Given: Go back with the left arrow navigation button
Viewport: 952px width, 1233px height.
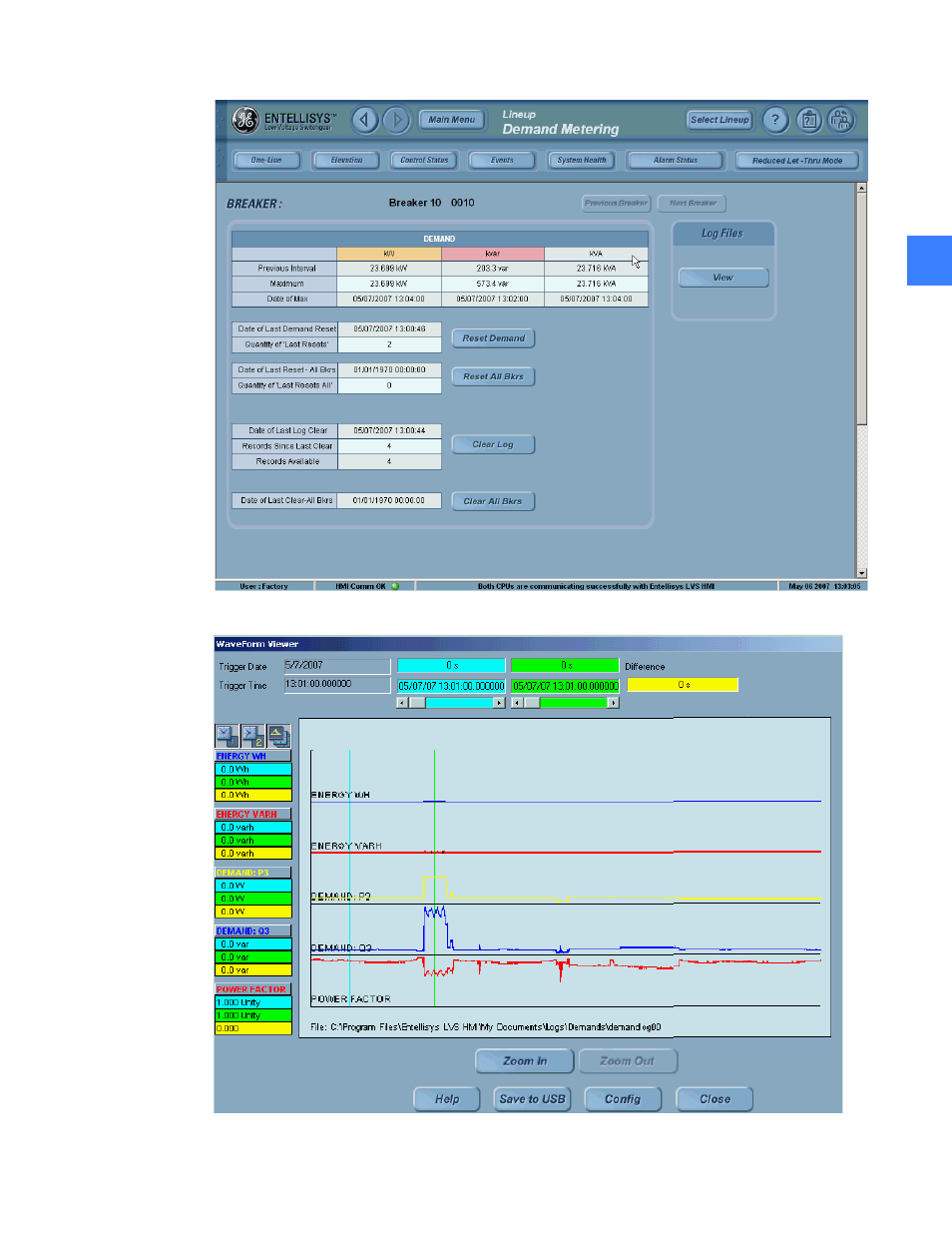Looking at the screenshot, I should (x=365, y=120).
